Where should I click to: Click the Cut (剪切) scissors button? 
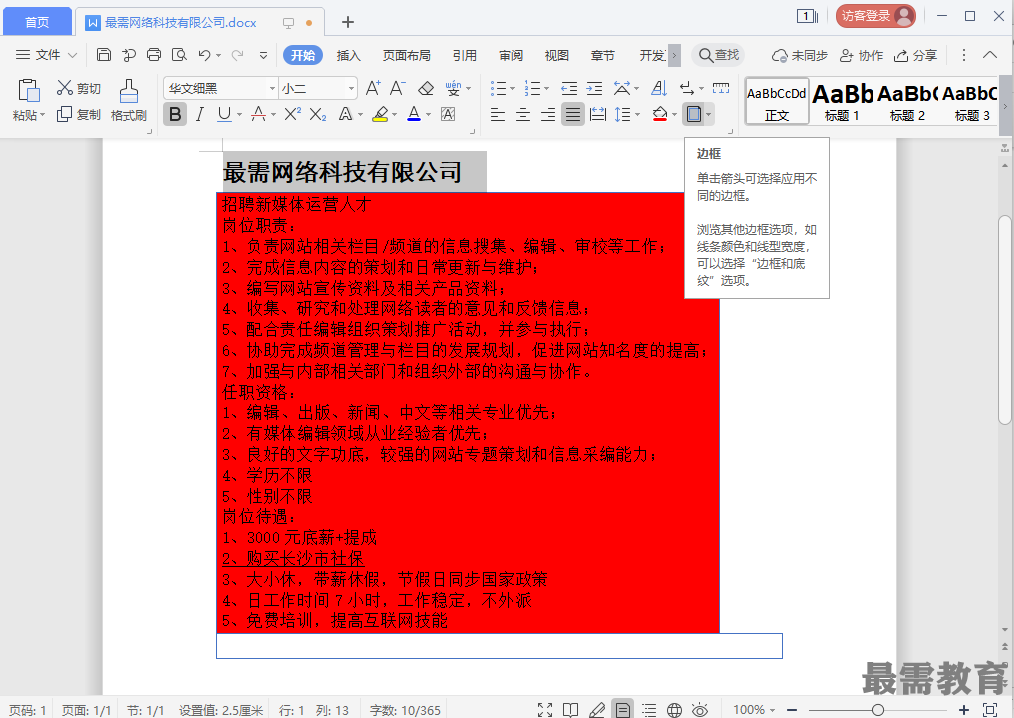click(78, 88)
